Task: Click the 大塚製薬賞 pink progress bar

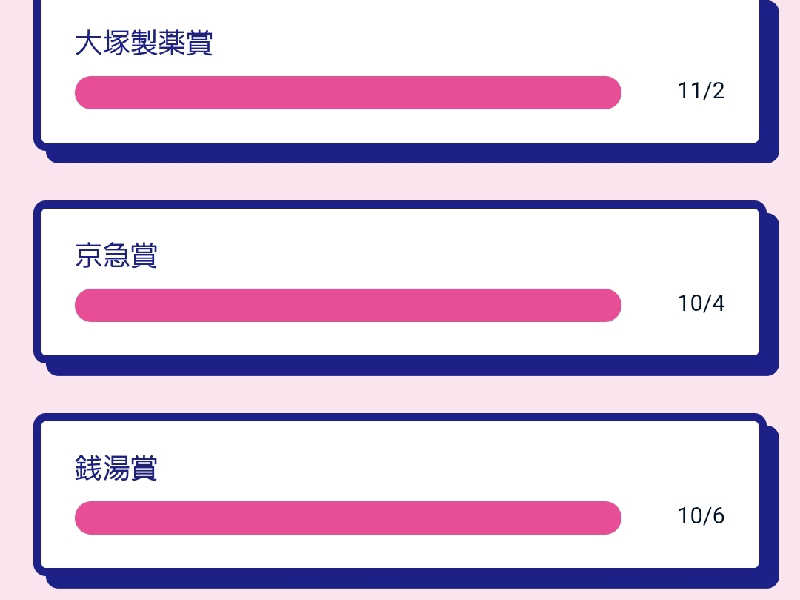Action: coord(348,92)
